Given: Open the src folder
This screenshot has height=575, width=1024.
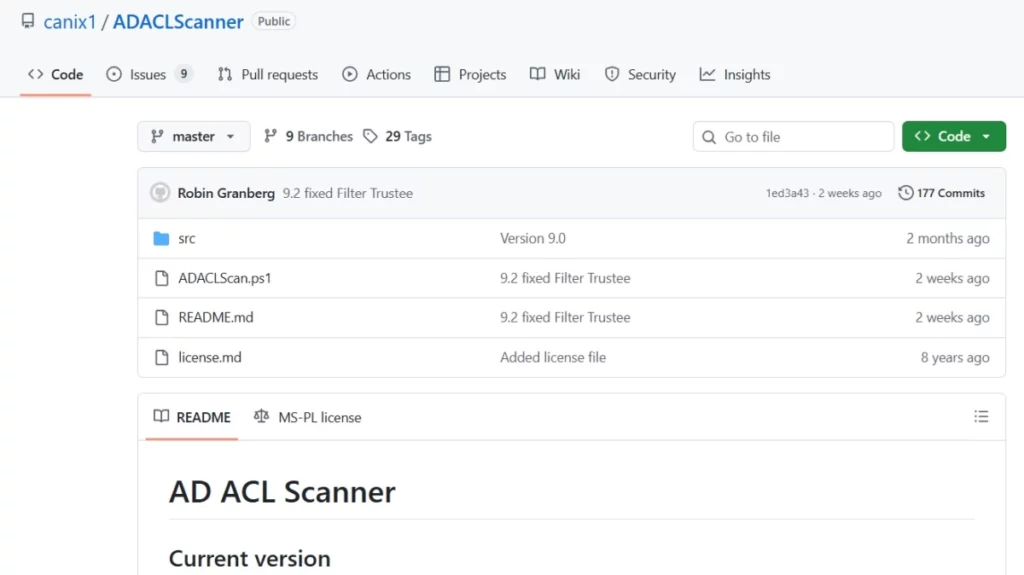Looking at the screenshot, I should [187, 238].
